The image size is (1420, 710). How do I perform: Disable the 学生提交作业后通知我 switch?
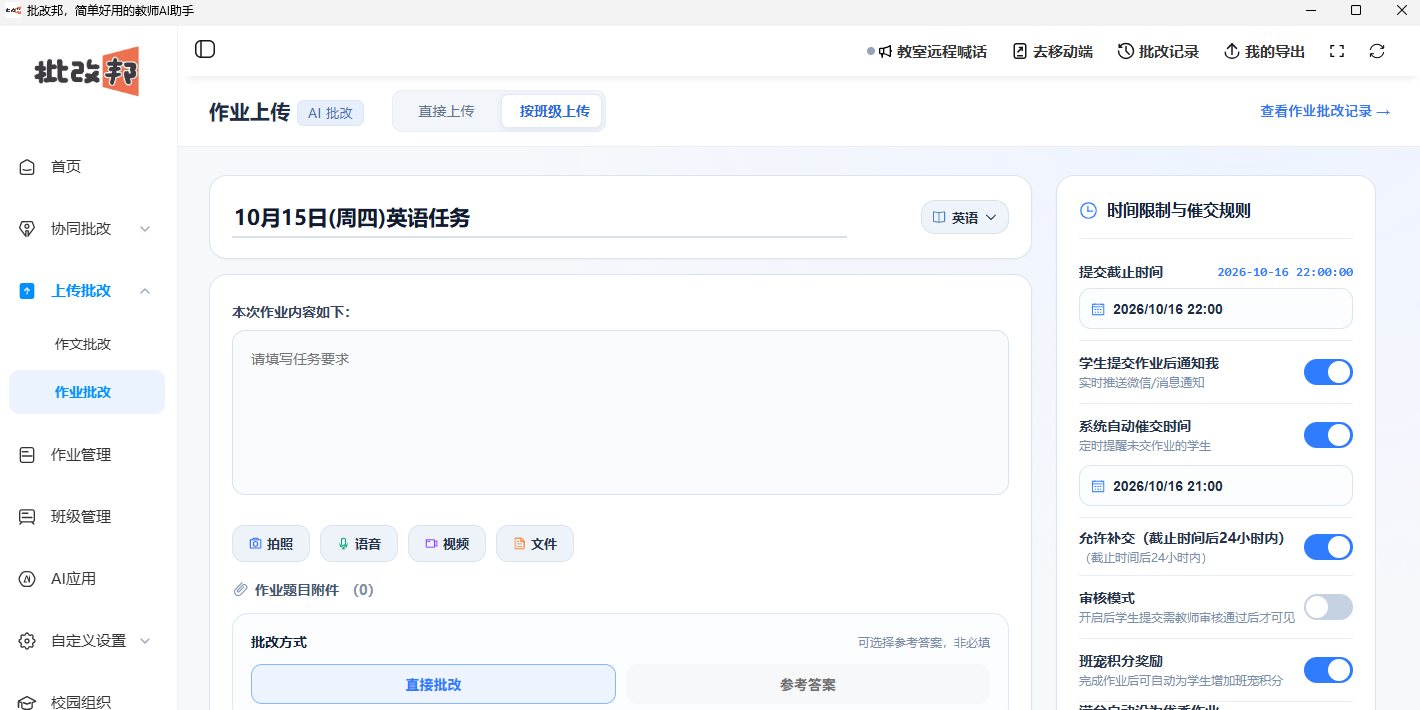pyautogui.click(x=1328, y=372)
